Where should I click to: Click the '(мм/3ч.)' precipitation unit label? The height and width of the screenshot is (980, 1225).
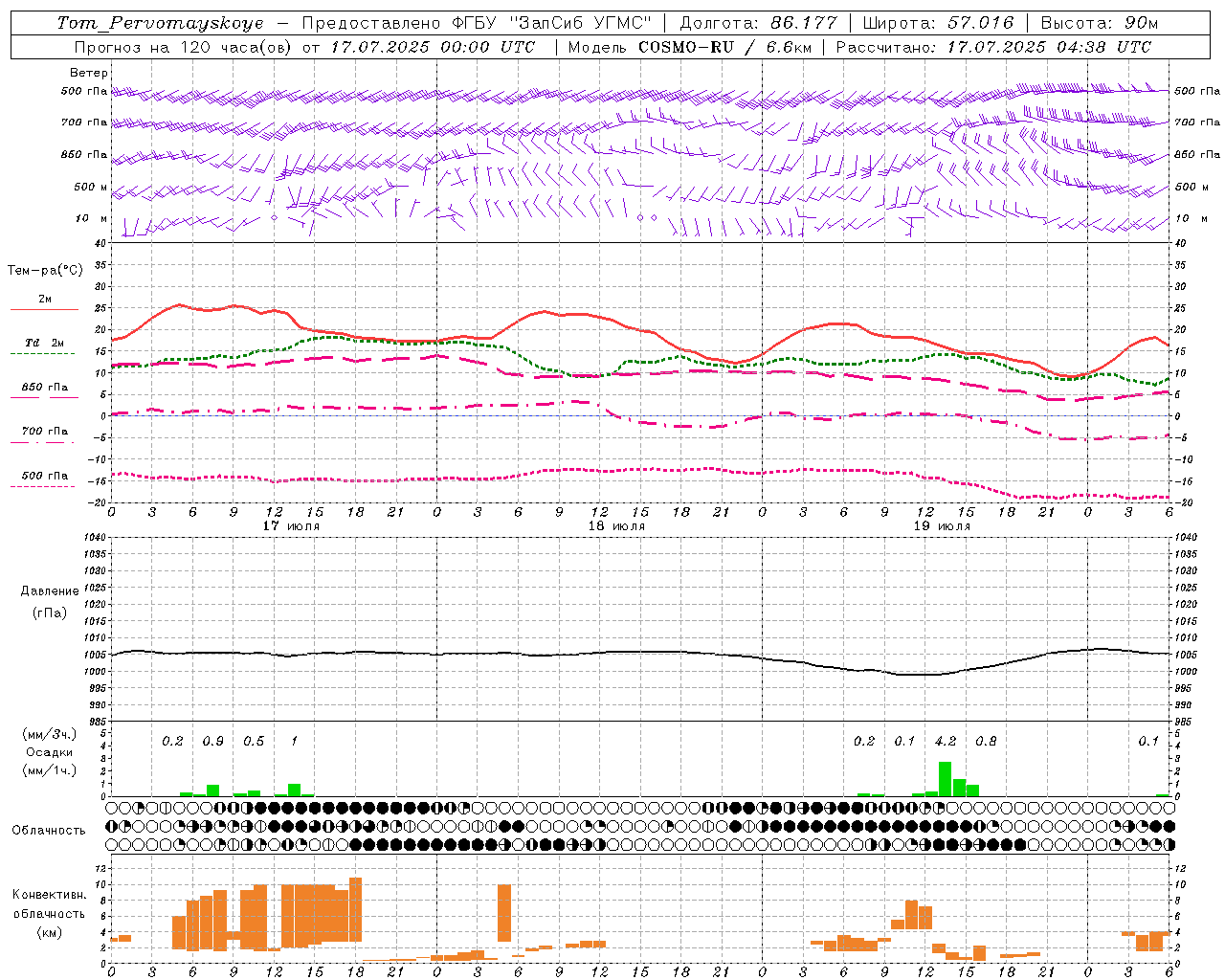point(50,734)
